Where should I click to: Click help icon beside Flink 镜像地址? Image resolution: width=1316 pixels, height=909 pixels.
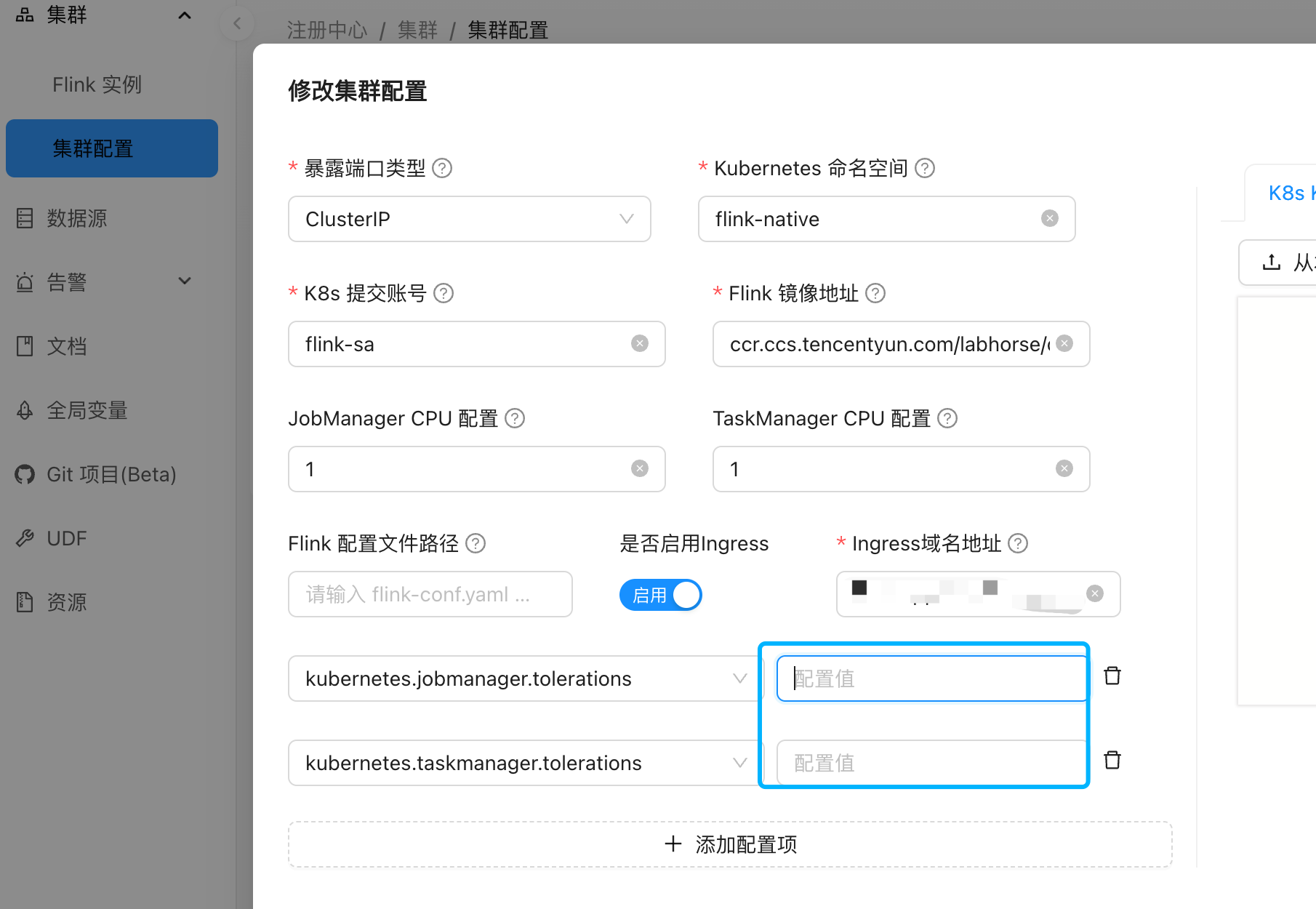875,293
